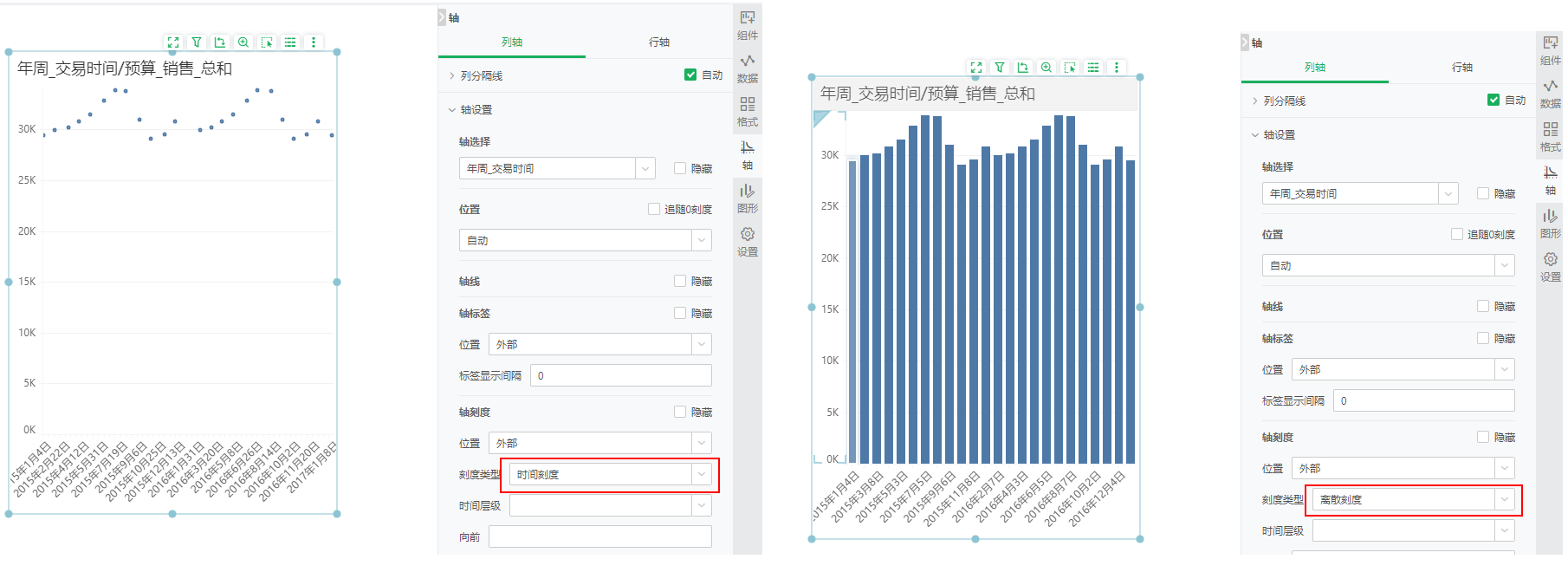Image resolution: width=1568 pixels, height=572 pixels.
Task: Click the box-select cursor icon above the bar chart
Action: (x=1070, y=68)
